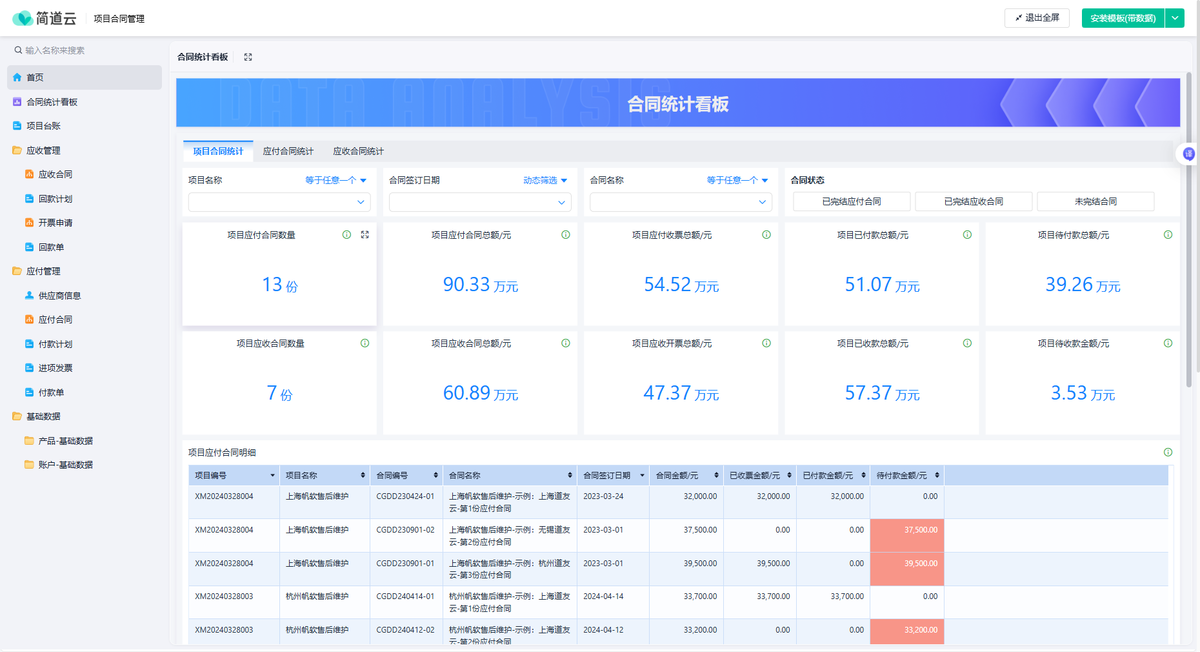Click the 退出全屏 button
Image resolution: width=1200 pixels, height=652 pixels.
(x=1037, y=18)
